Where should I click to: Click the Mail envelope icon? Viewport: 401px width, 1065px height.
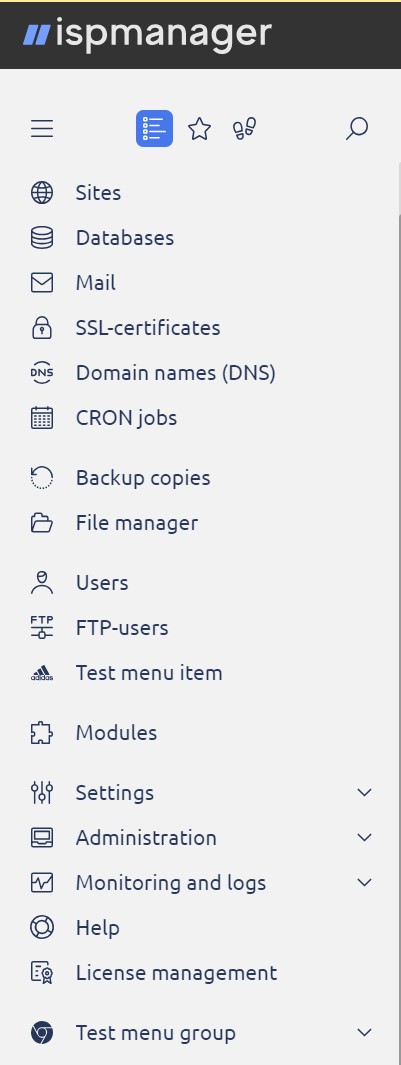click(42, 283)
